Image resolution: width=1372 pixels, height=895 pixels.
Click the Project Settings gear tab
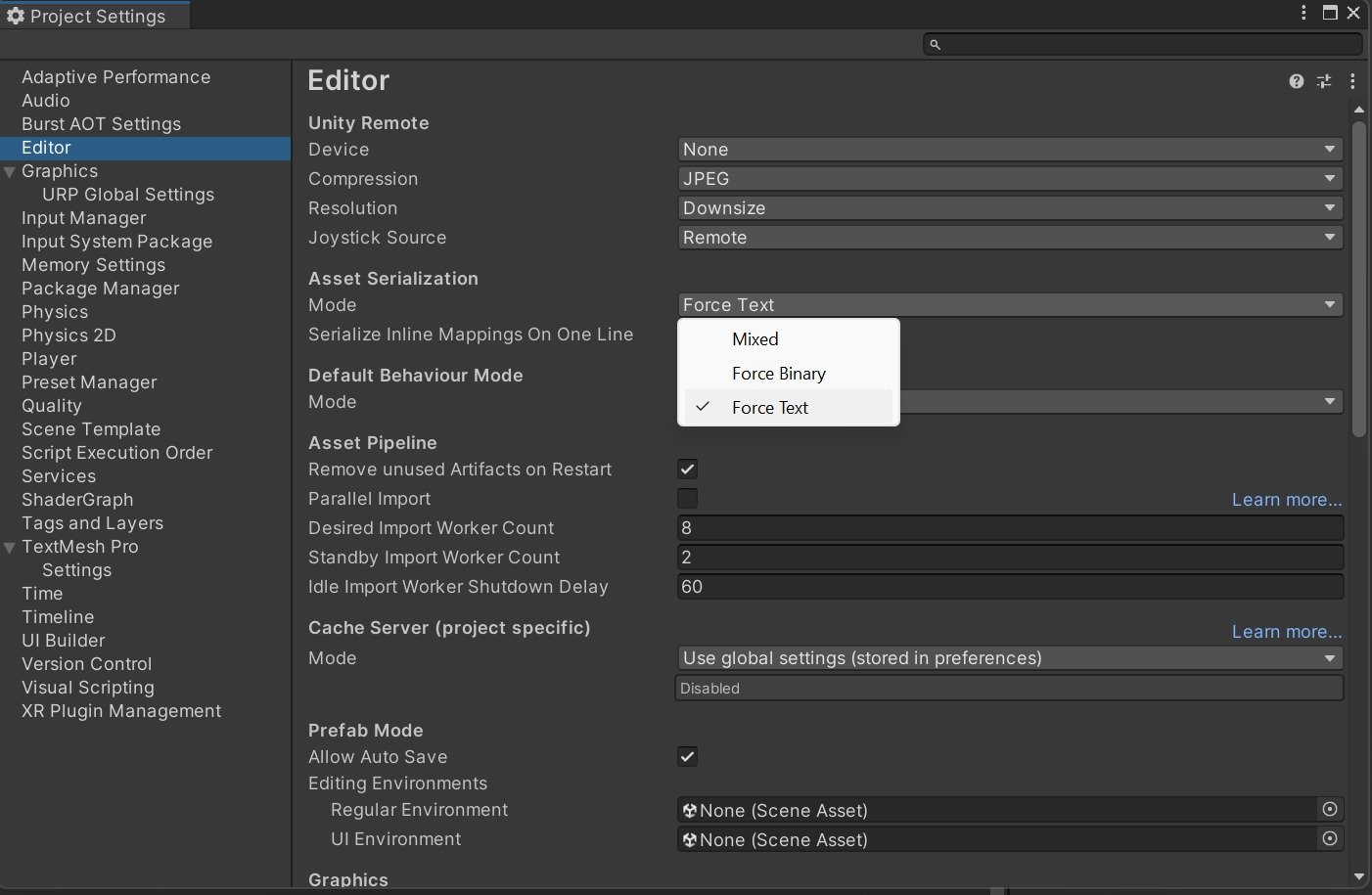[x=95, y=16]
